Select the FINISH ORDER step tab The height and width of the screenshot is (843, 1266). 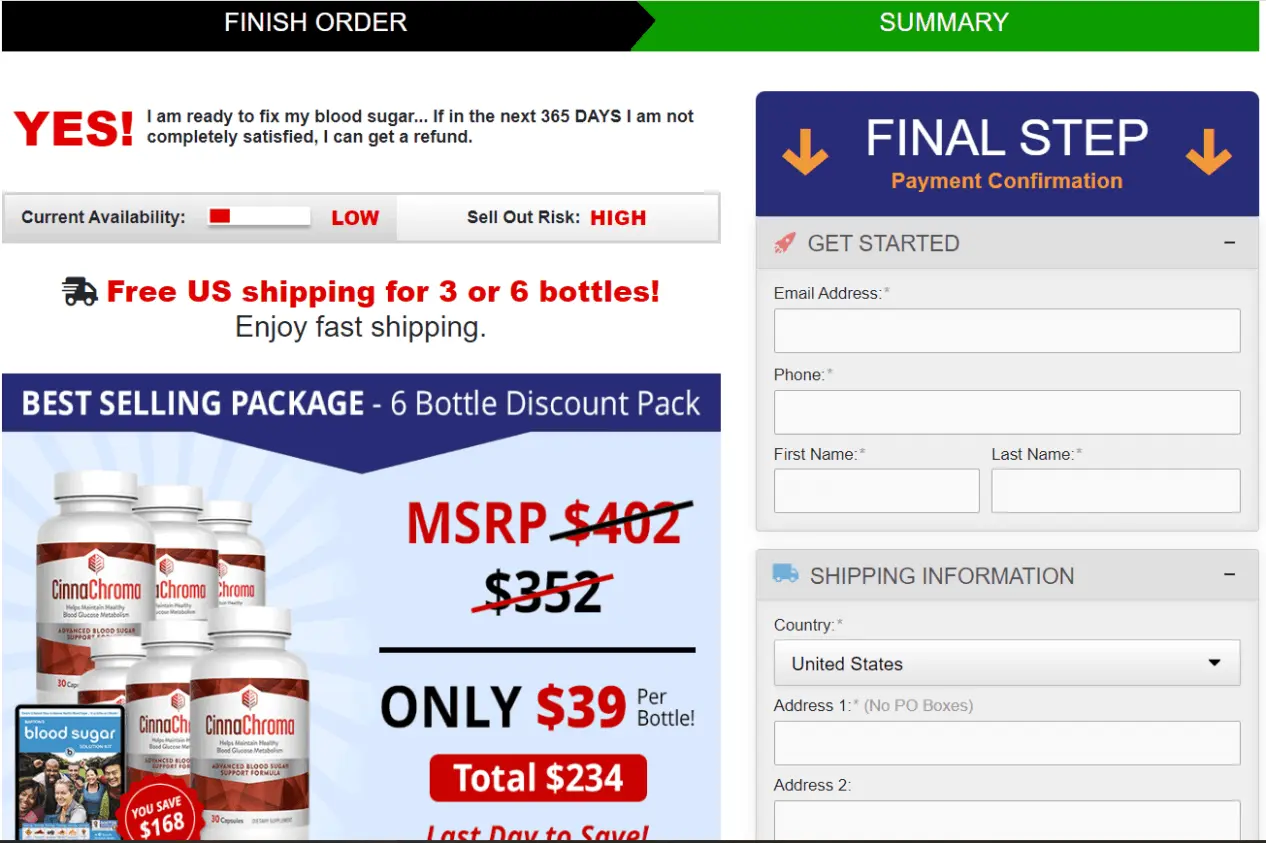click(x=316, y=24)
